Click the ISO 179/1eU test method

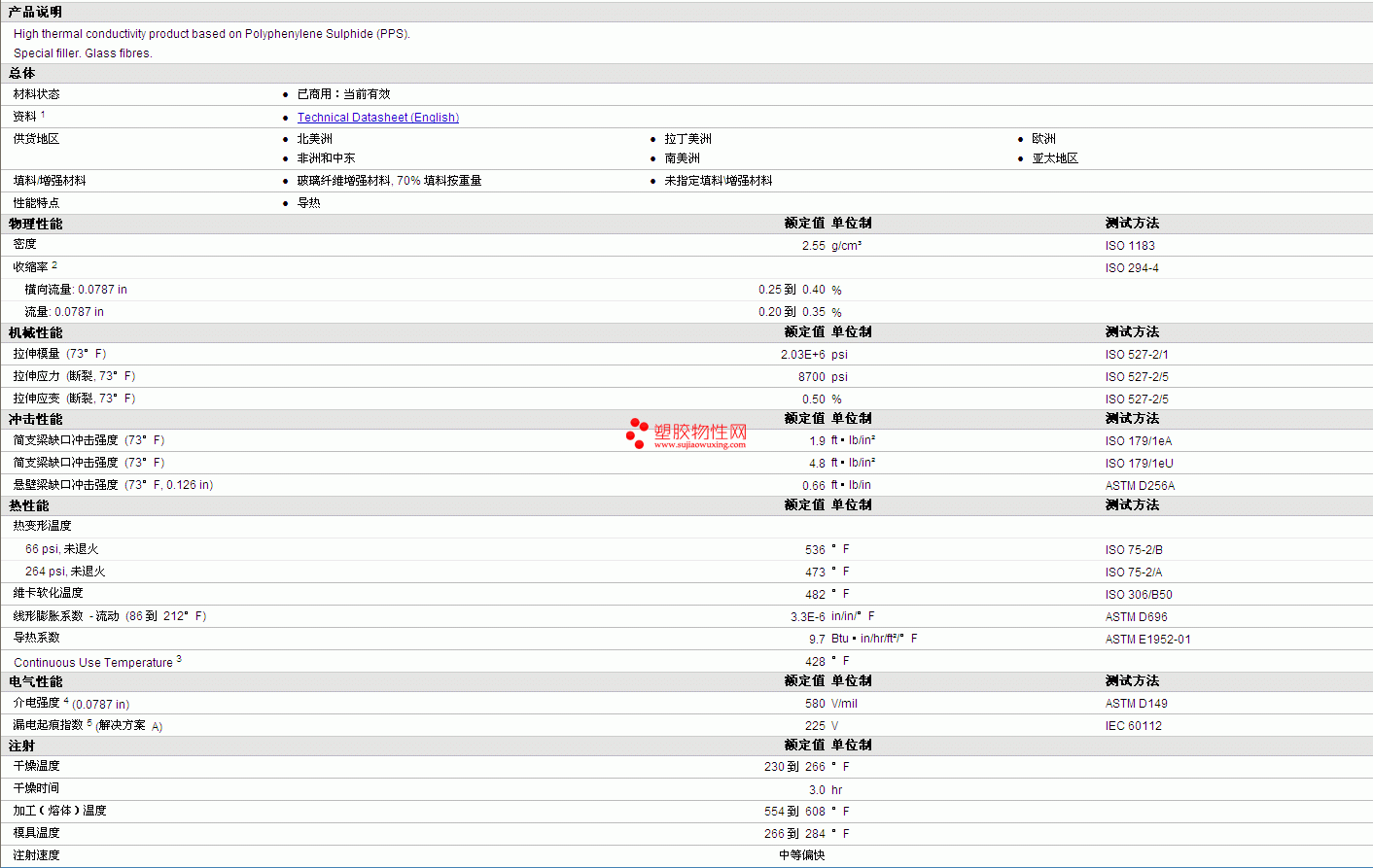pyautogui.click(x=1140, y=464)
